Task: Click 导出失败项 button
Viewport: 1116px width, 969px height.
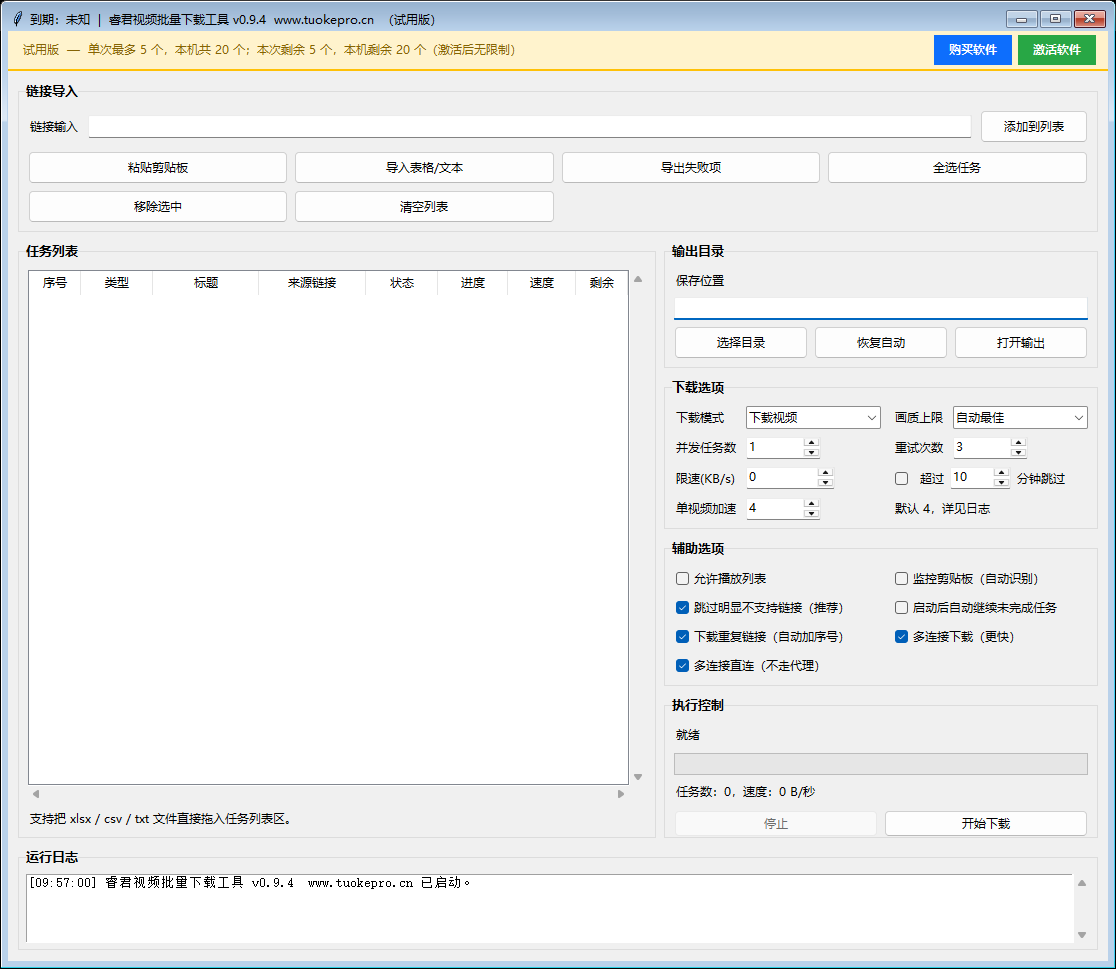Action: pyautogui.click(x=690, y=167)
